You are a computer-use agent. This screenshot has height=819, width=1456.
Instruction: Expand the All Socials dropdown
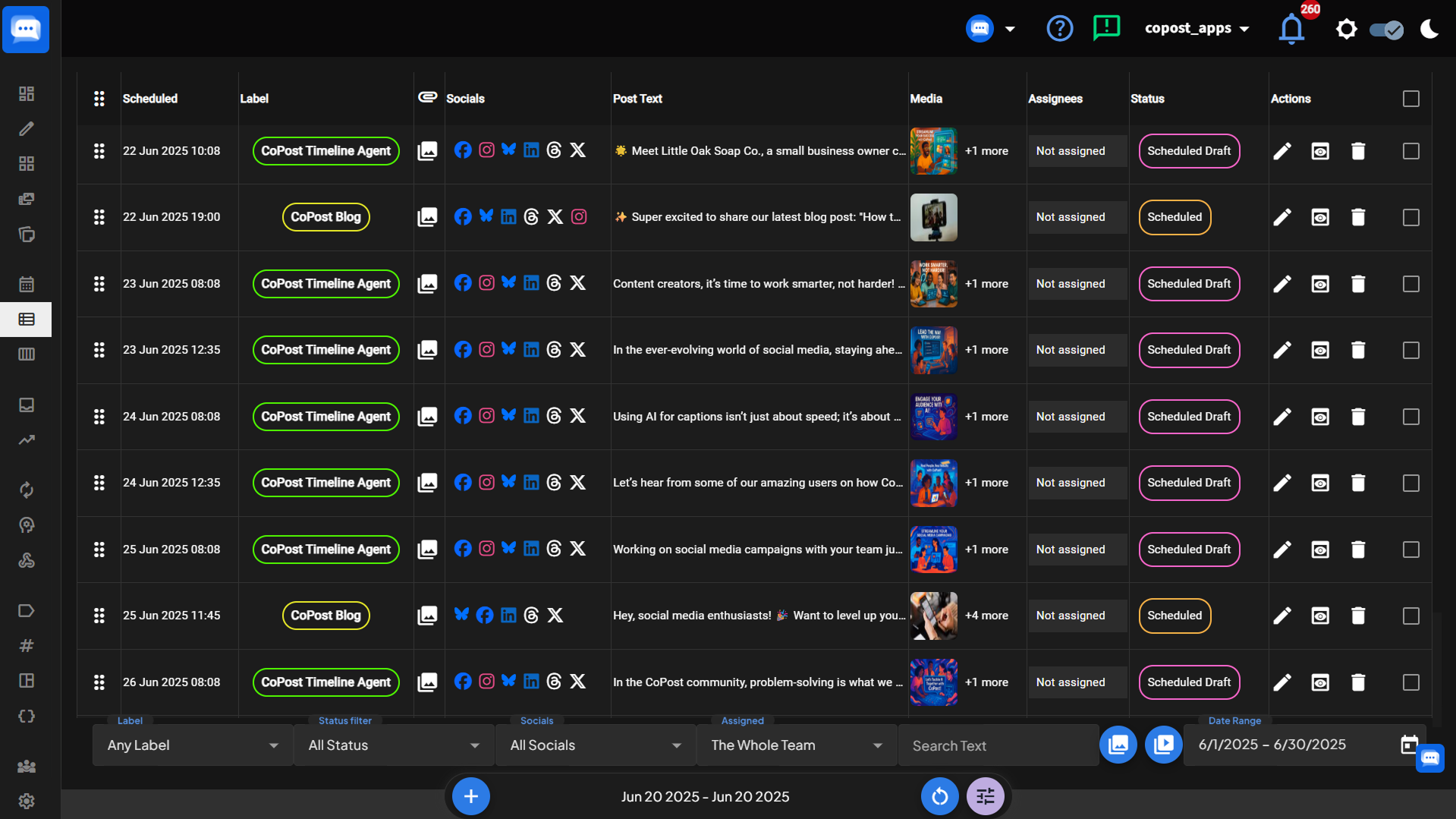pyautogui.click(x=596, y=745)
